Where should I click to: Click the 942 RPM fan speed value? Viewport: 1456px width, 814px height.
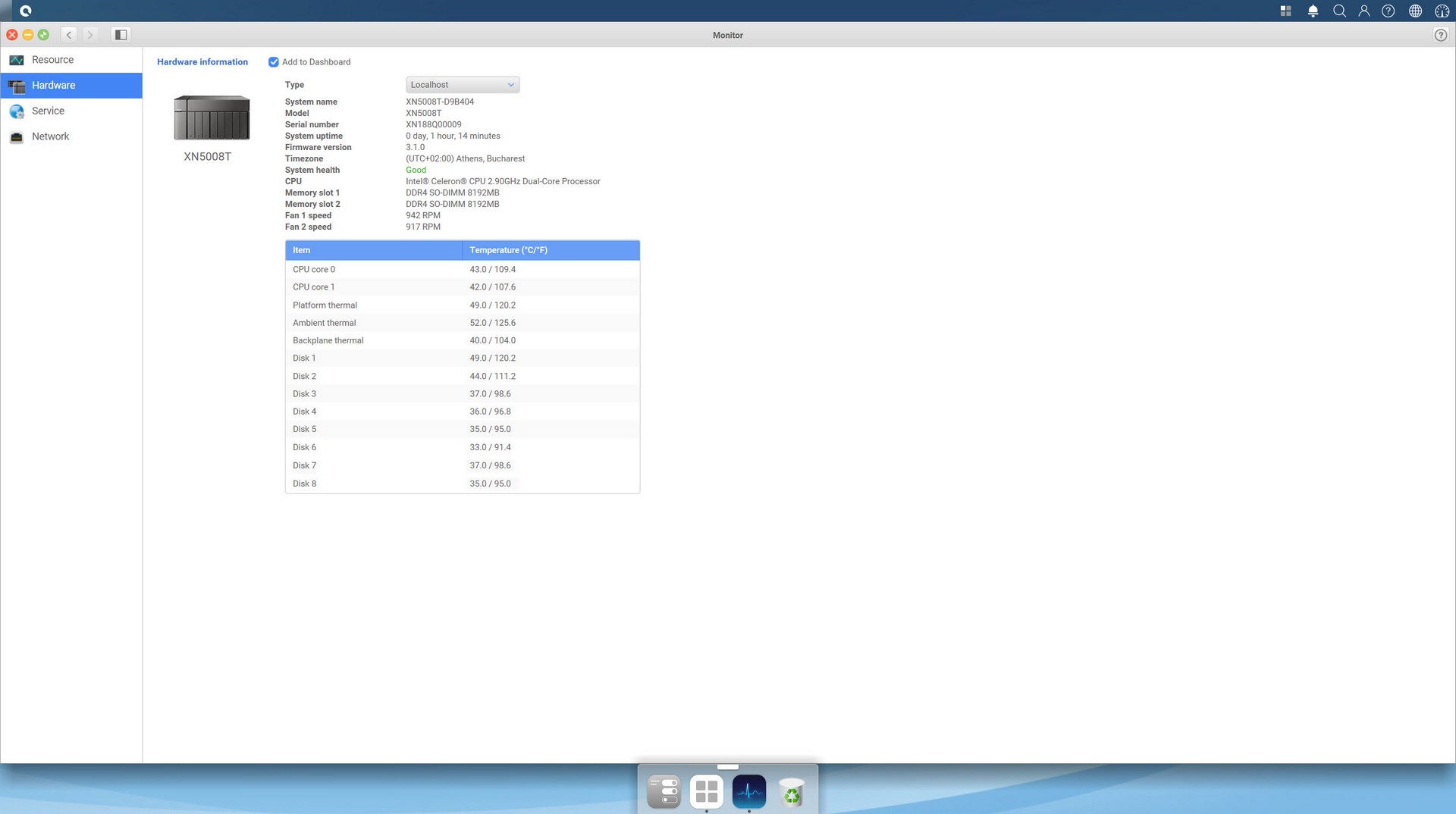pyautogui.click(x=422, y=216)
